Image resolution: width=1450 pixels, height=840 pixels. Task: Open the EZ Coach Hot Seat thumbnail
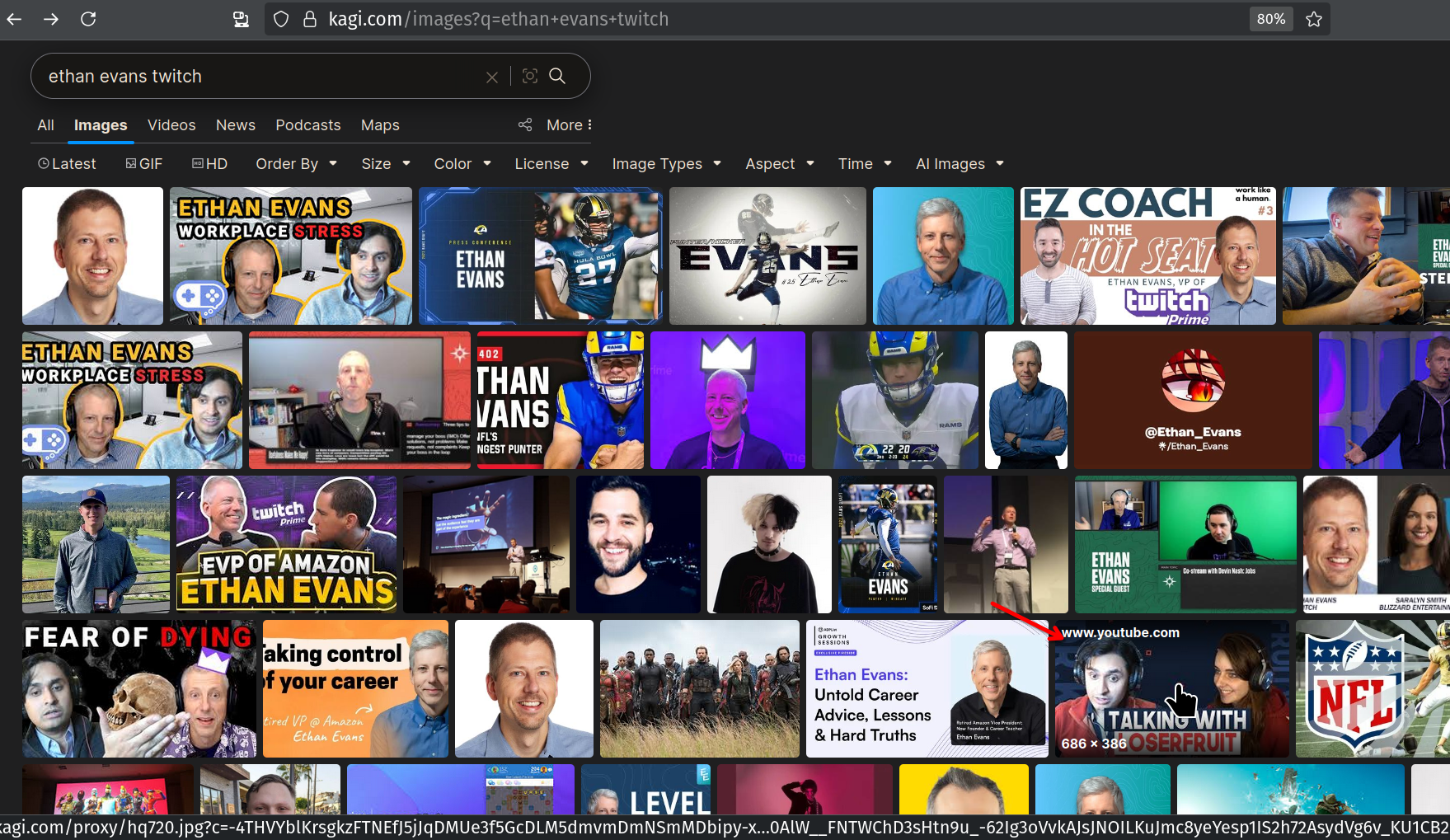tap(1147, 256)
